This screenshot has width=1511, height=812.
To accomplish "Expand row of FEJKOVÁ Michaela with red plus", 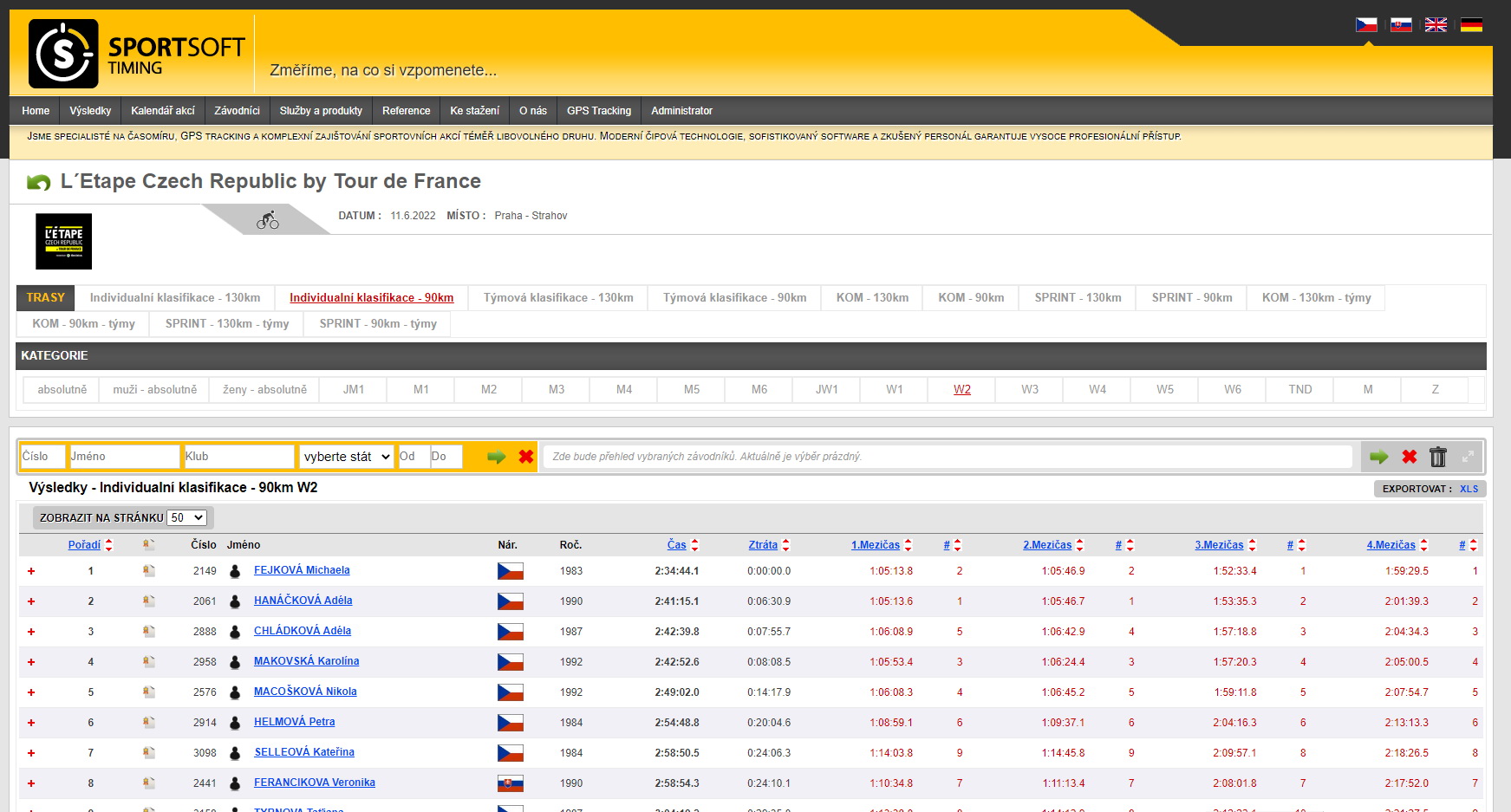I will pos(31,571).
